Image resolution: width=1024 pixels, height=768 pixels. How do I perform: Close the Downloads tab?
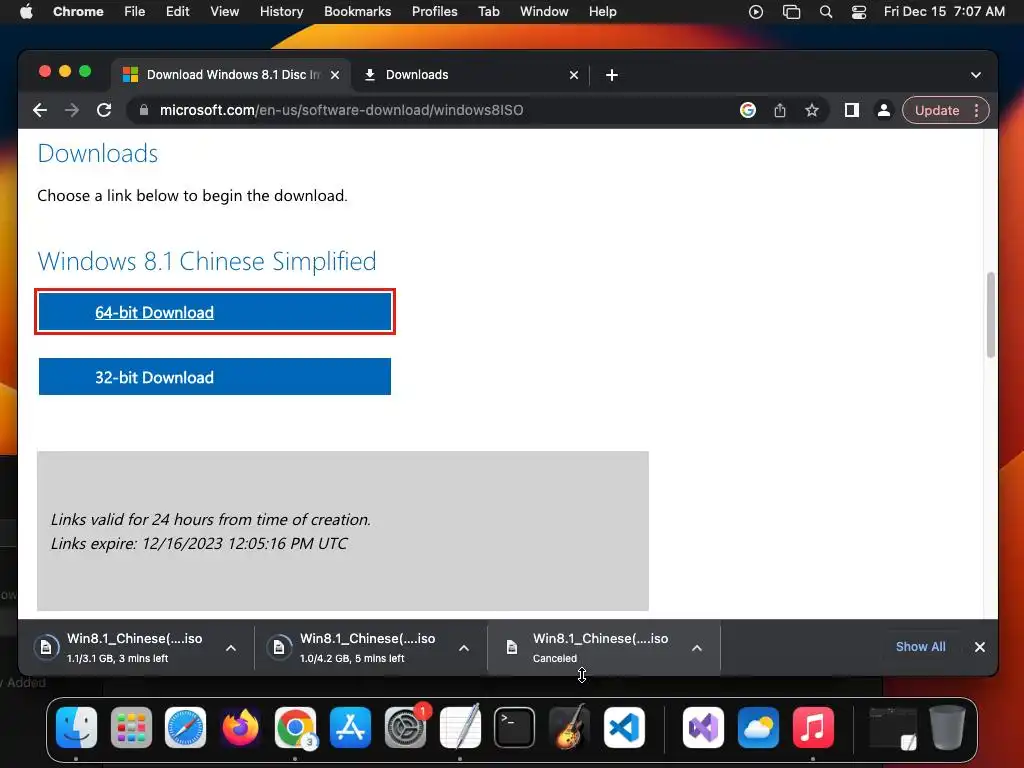[x=573, y=75]
